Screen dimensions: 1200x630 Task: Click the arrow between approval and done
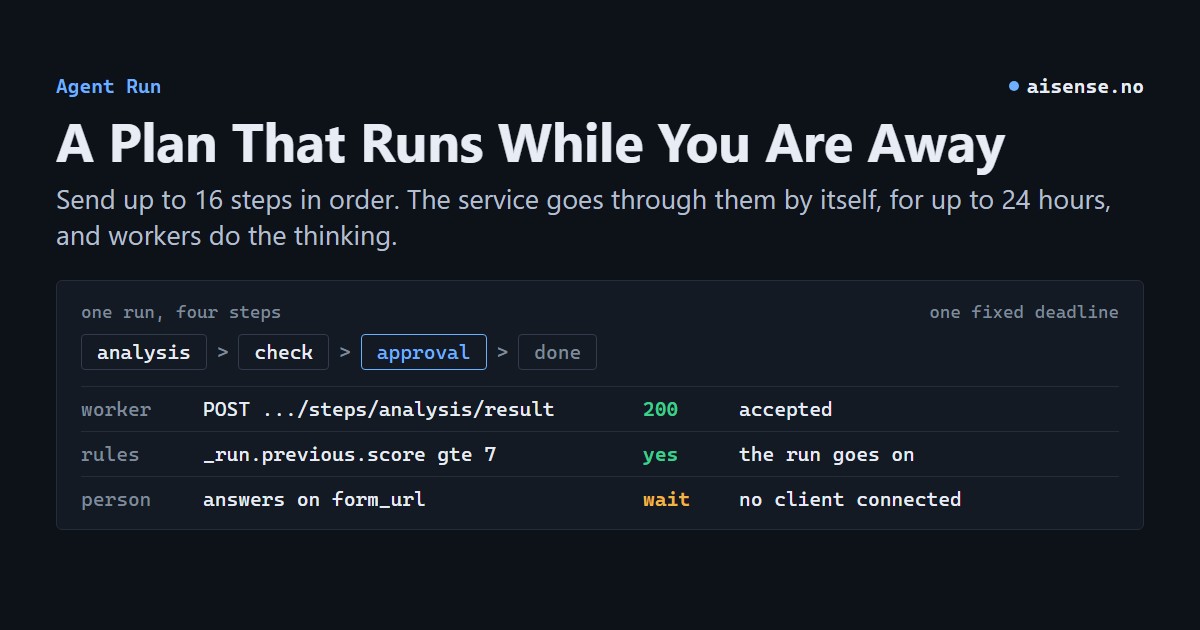(x=503, y=352)
